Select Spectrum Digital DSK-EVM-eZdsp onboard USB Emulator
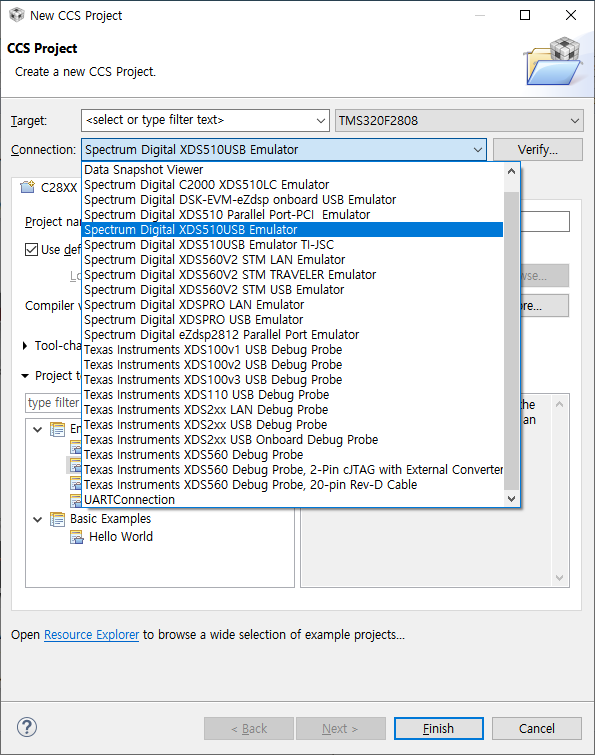This screenshot has height=755, width=595. click(x=293, y=199)
